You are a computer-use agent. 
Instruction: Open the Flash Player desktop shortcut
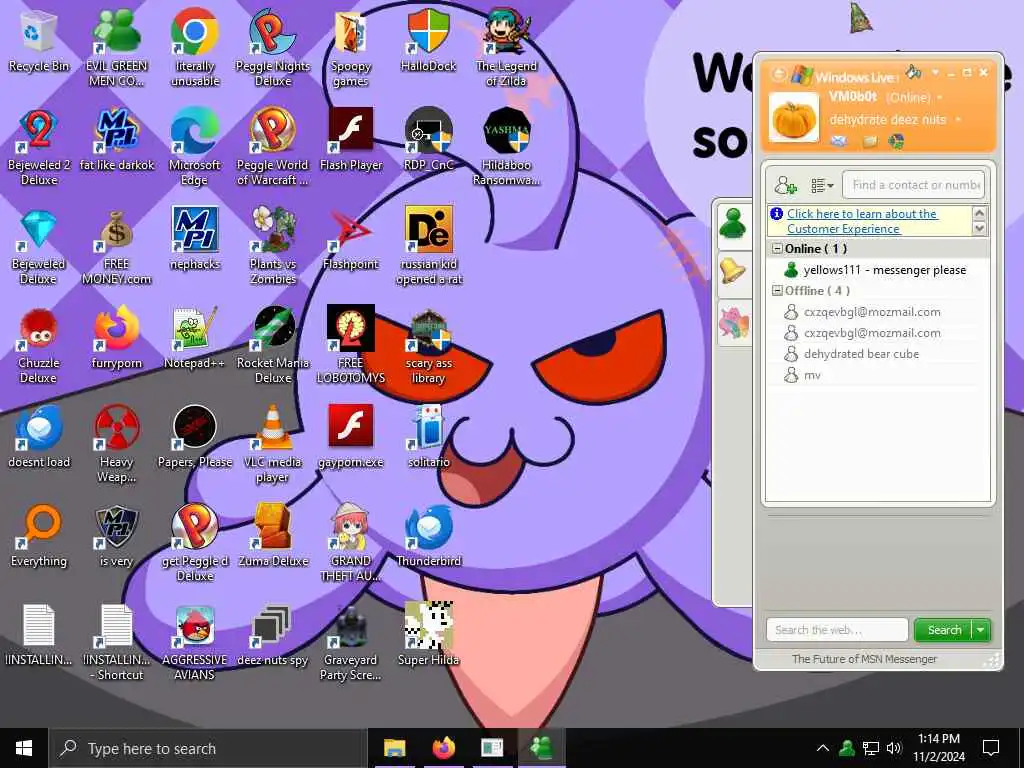tap(351, 140)
